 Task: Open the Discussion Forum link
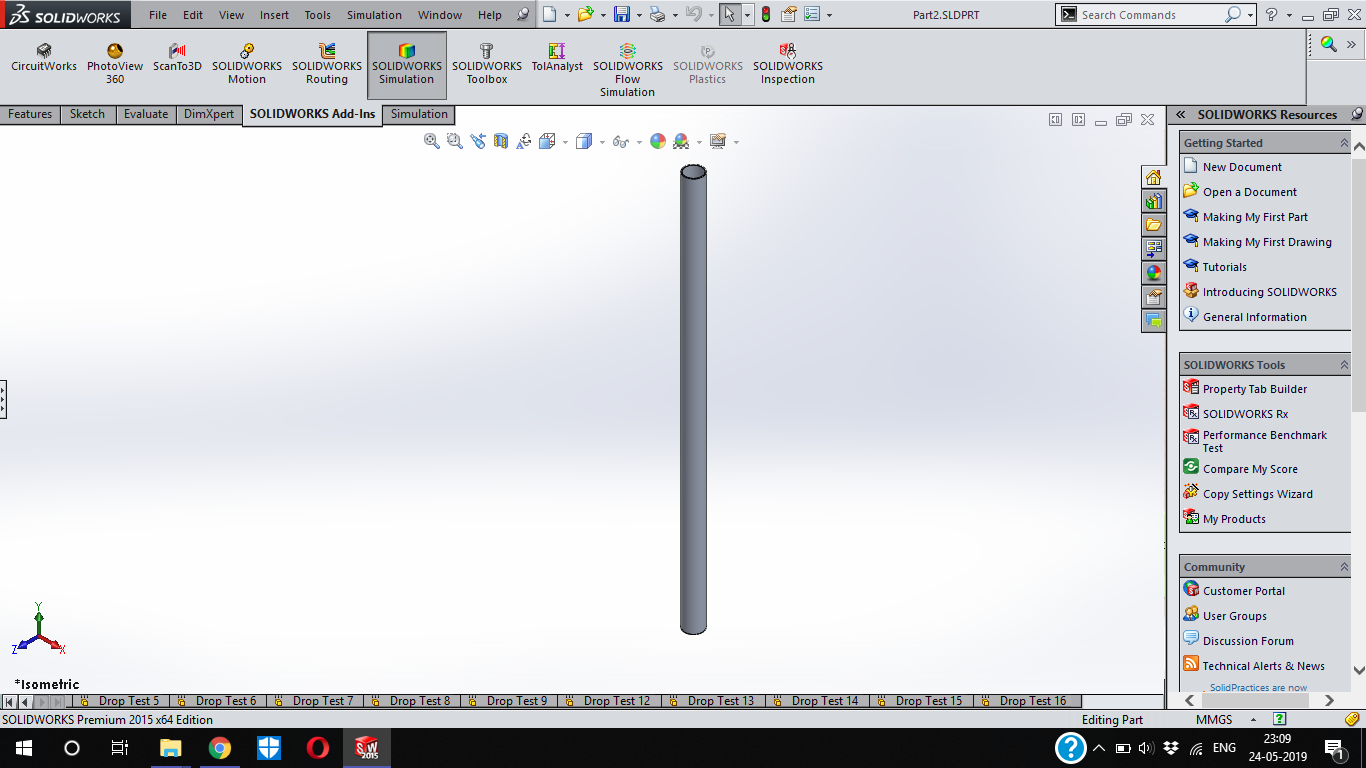[x=1248, y=641]
